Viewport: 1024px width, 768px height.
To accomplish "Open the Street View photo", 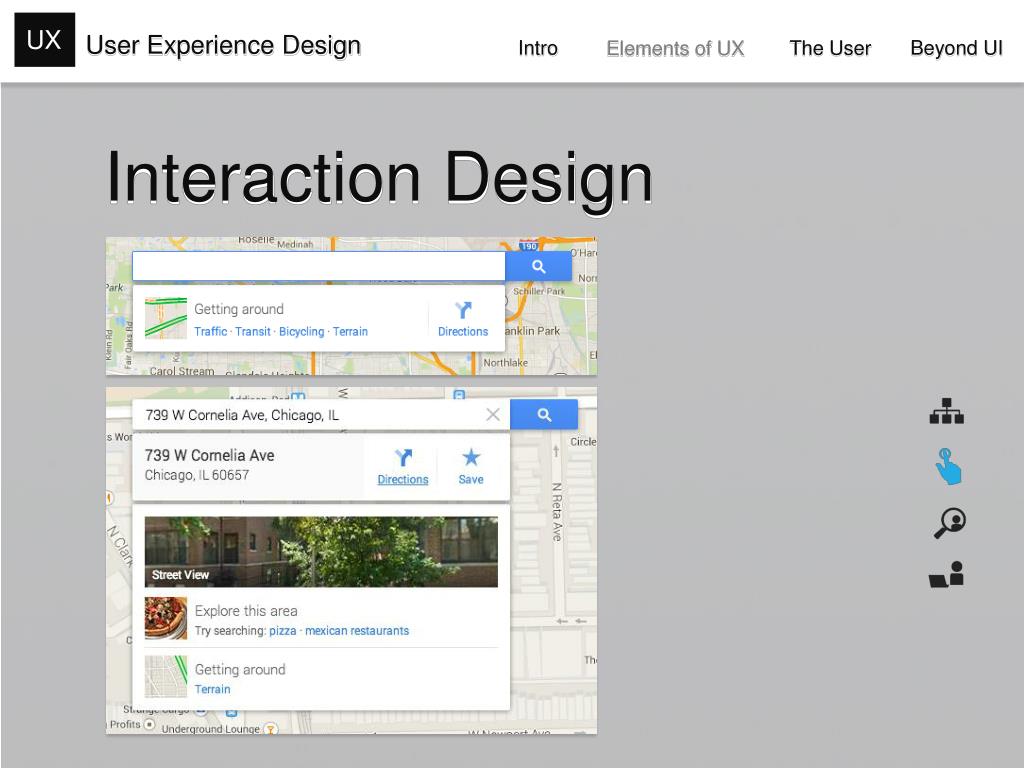I will coord(321,552).
